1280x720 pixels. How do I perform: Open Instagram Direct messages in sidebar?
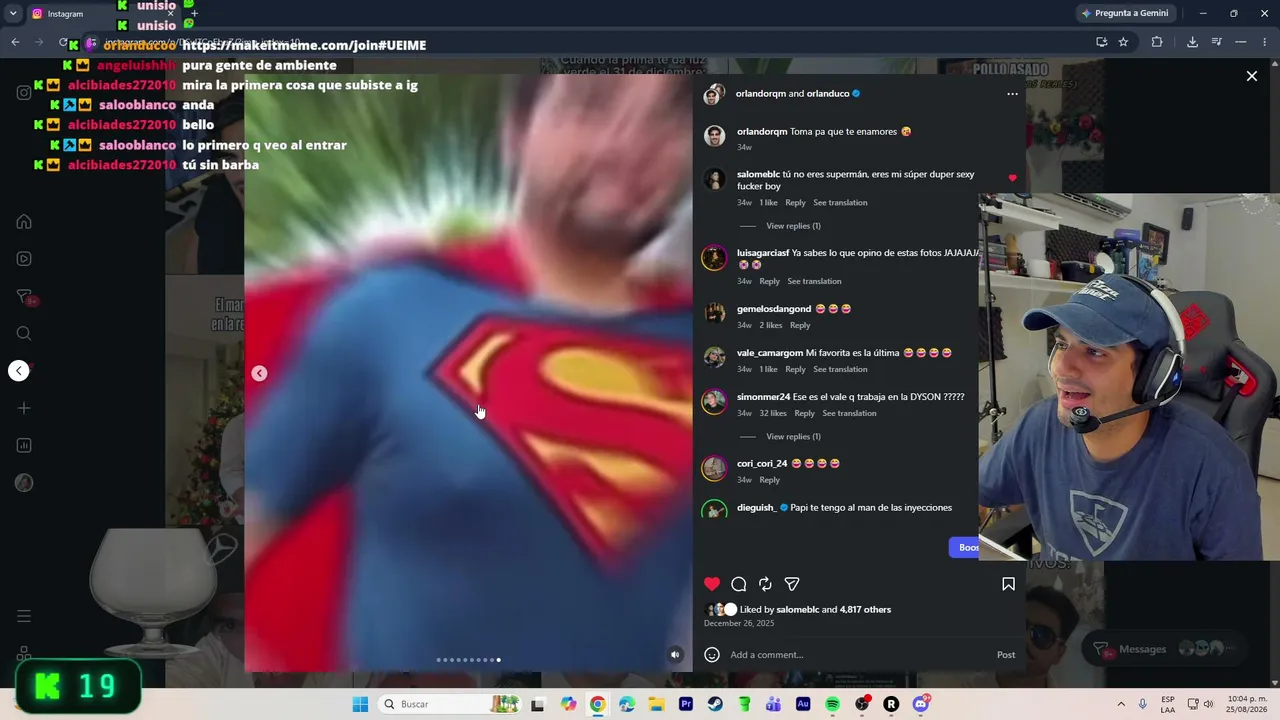click(24, 297)
